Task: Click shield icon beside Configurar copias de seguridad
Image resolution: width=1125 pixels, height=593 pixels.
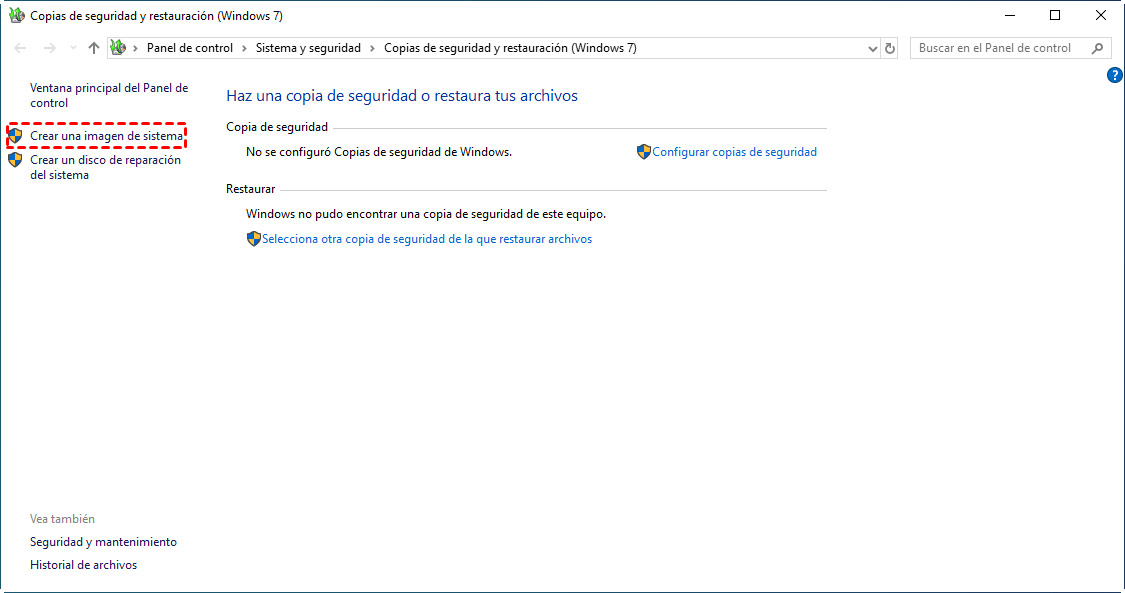Action: 644,152
